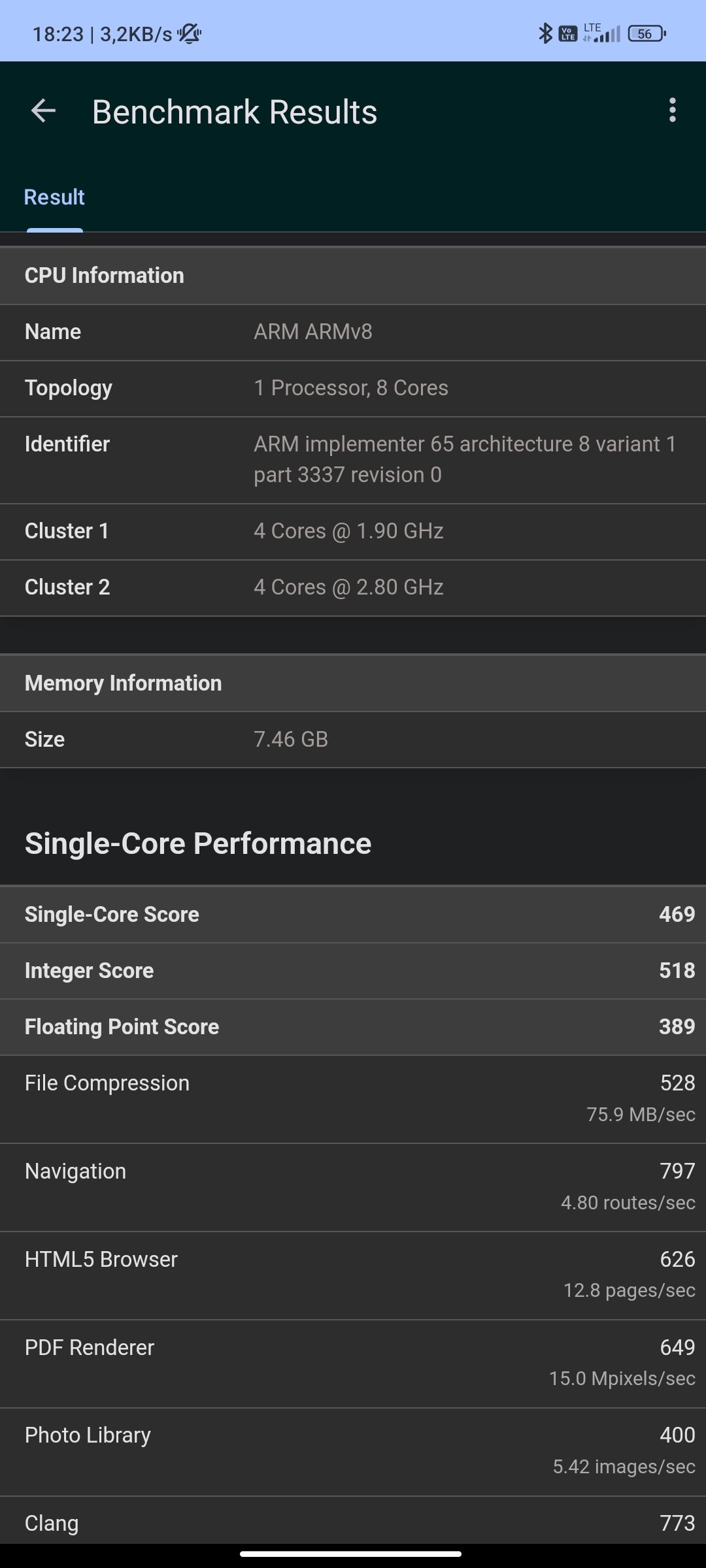
Task: Tap the Bluetooth status icon
Action: (x=545, y=33)
